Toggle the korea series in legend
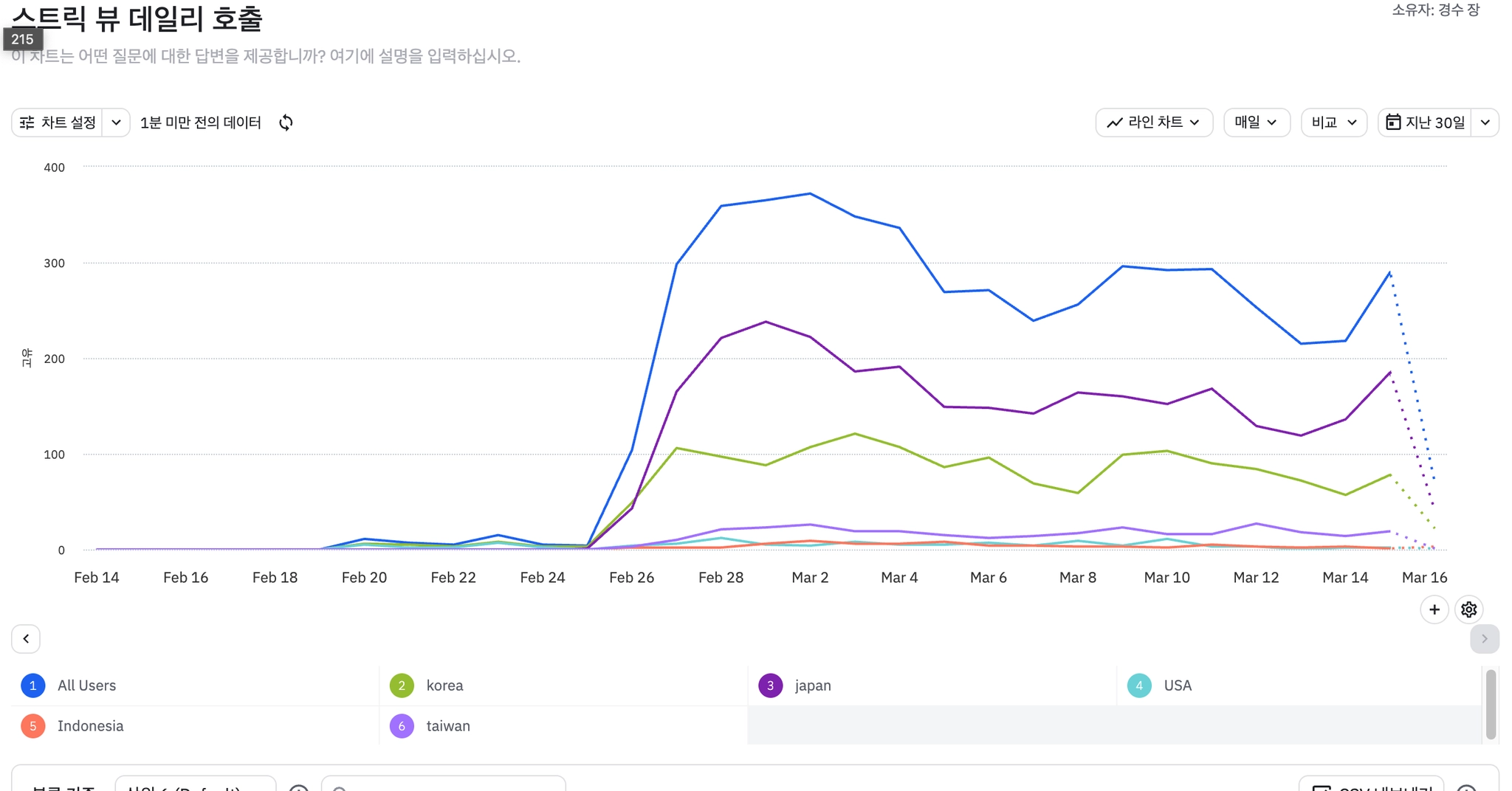 point(444,685)
